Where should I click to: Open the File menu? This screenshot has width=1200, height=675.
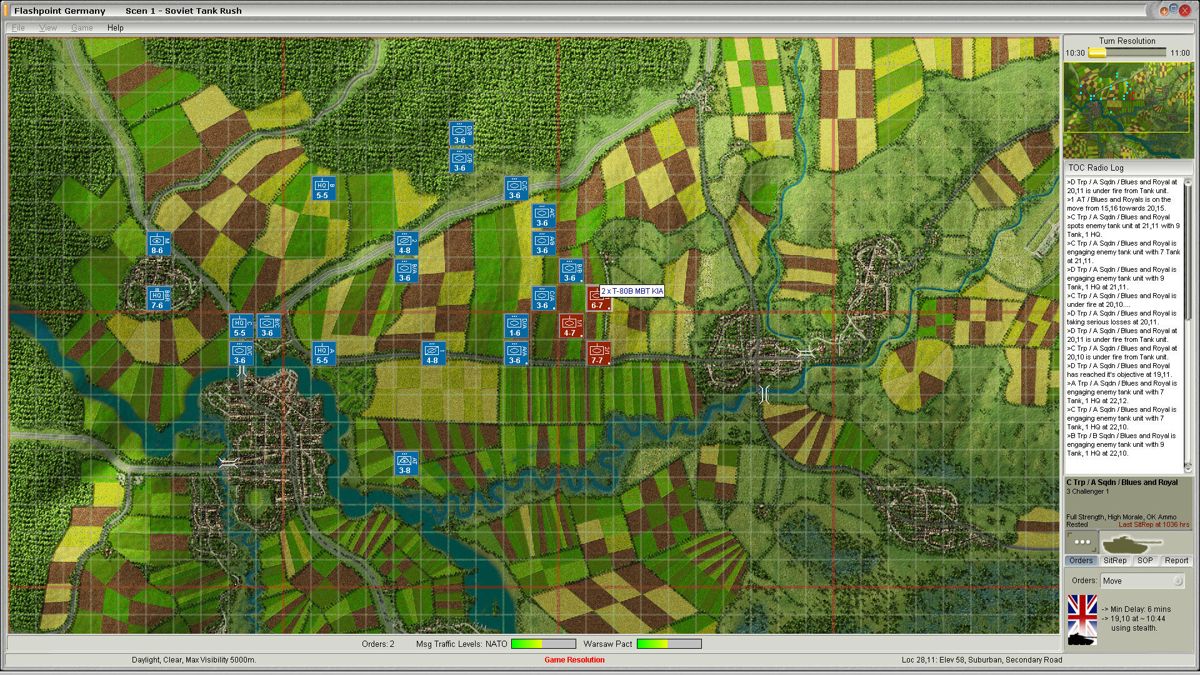18,28
